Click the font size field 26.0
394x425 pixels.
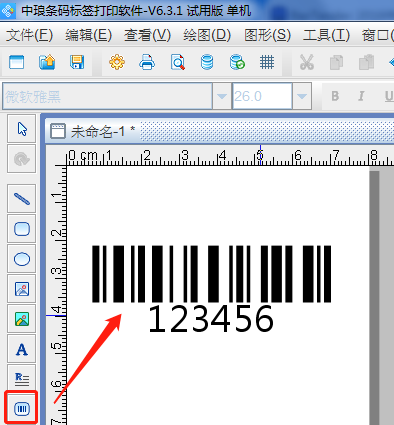pyautogui.click(x=262, y=96)
